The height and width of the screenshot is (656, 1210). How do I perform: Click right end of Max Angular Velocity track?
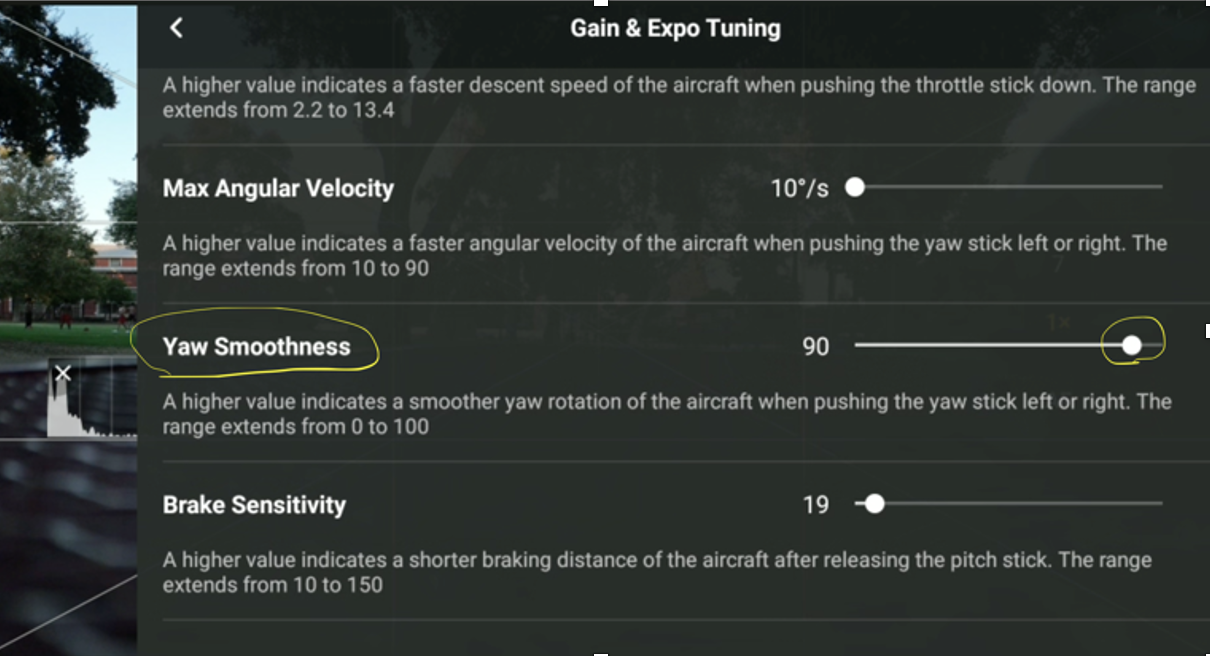(x=1160, y=187)
